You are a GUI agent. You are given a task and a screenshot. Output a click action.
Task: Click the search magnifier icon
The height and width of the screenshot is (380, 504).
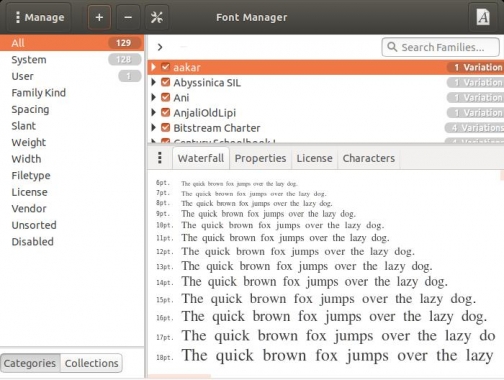point(392,47)
